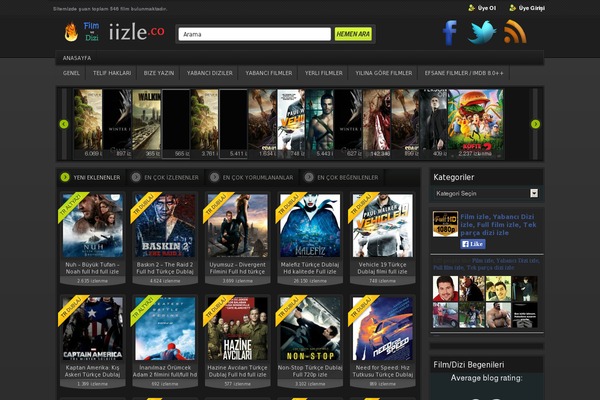Open 'Kaptan Amerika: Kış Askeri' title link
Viewport: 600px width, 400px height.
[93, 371]
